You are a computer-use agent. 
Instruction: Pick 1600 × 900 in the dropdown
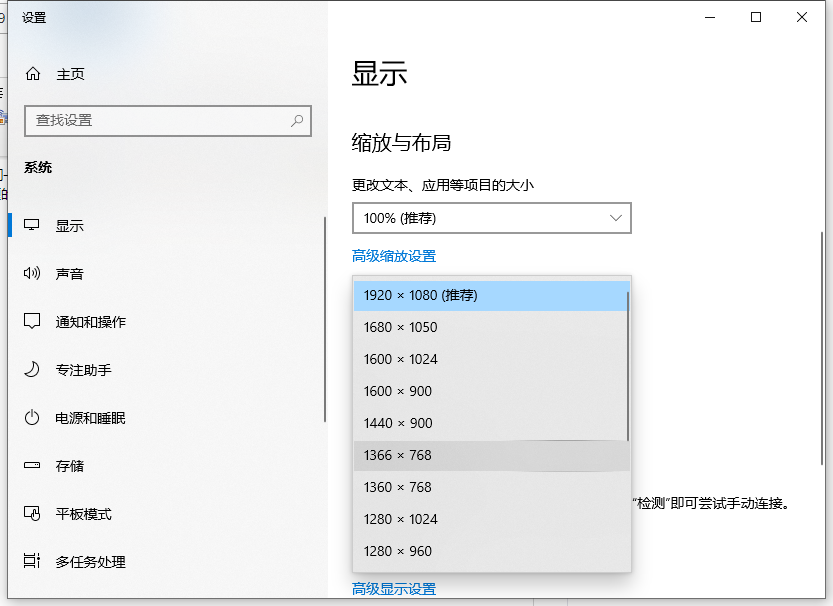point(396,391)
